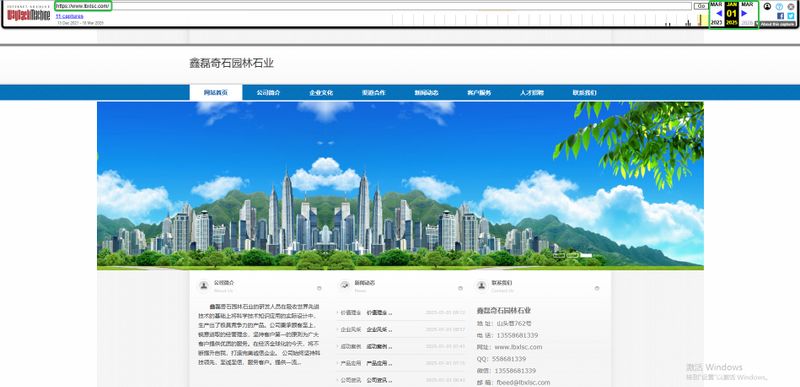800x387 pixels.
Task: Click the 公司简介 section person icon
Action: click(204, 286)
